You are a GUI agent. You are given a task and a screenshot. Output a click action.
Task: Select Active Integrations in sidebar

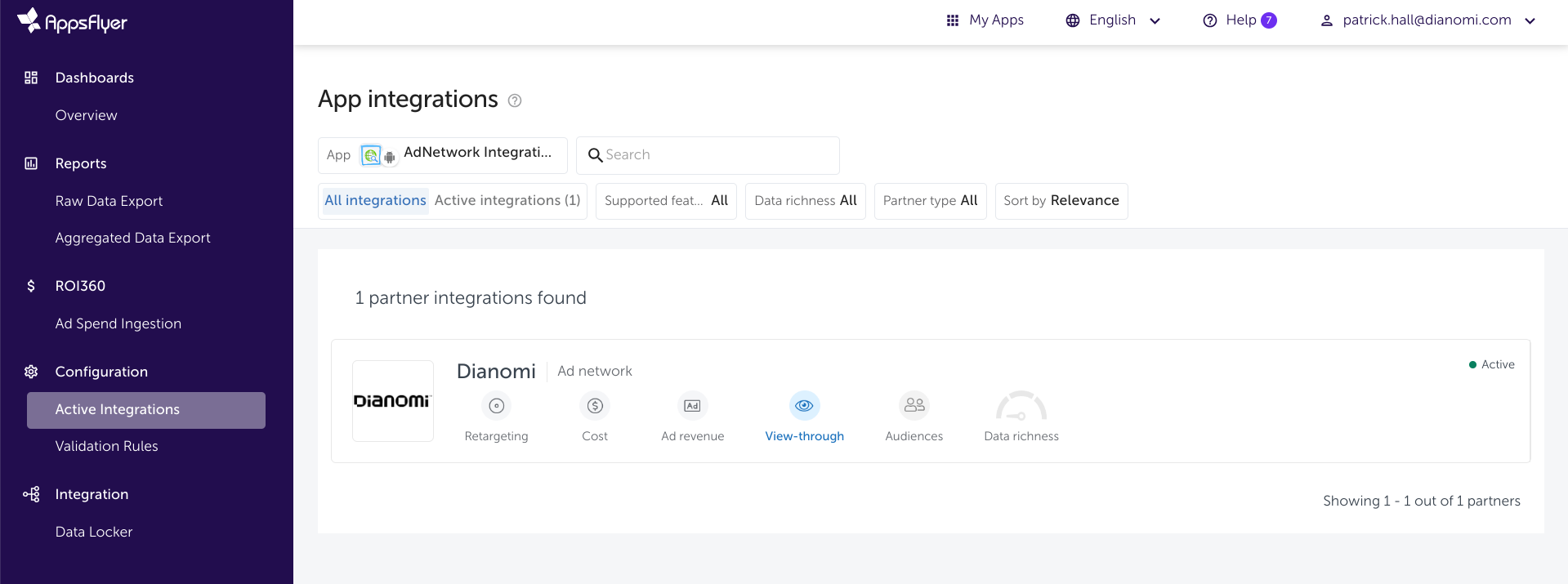tap(146, 410)
